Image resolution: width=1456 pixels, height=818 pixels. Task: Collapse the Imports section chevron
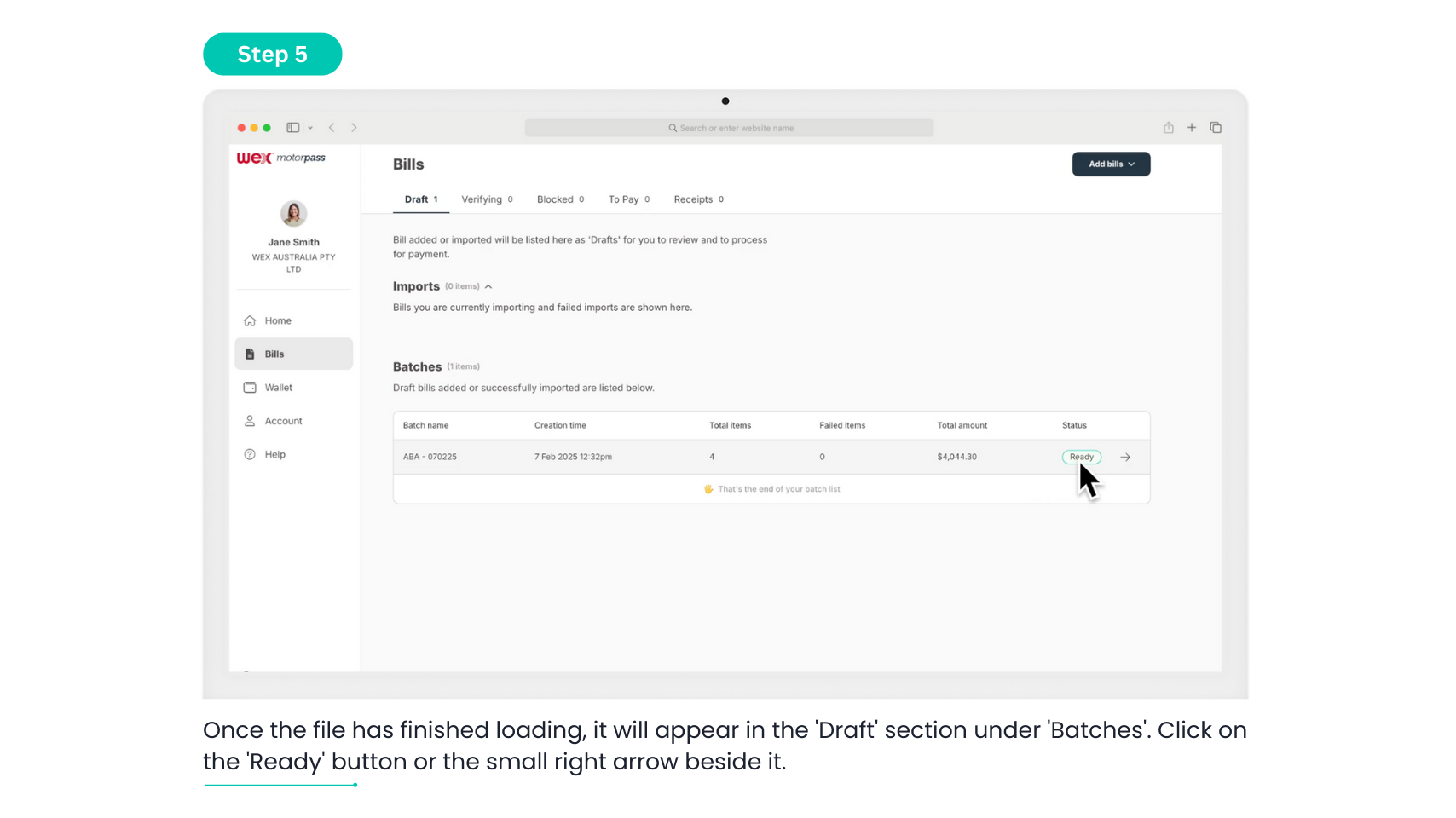click(488, 287)
